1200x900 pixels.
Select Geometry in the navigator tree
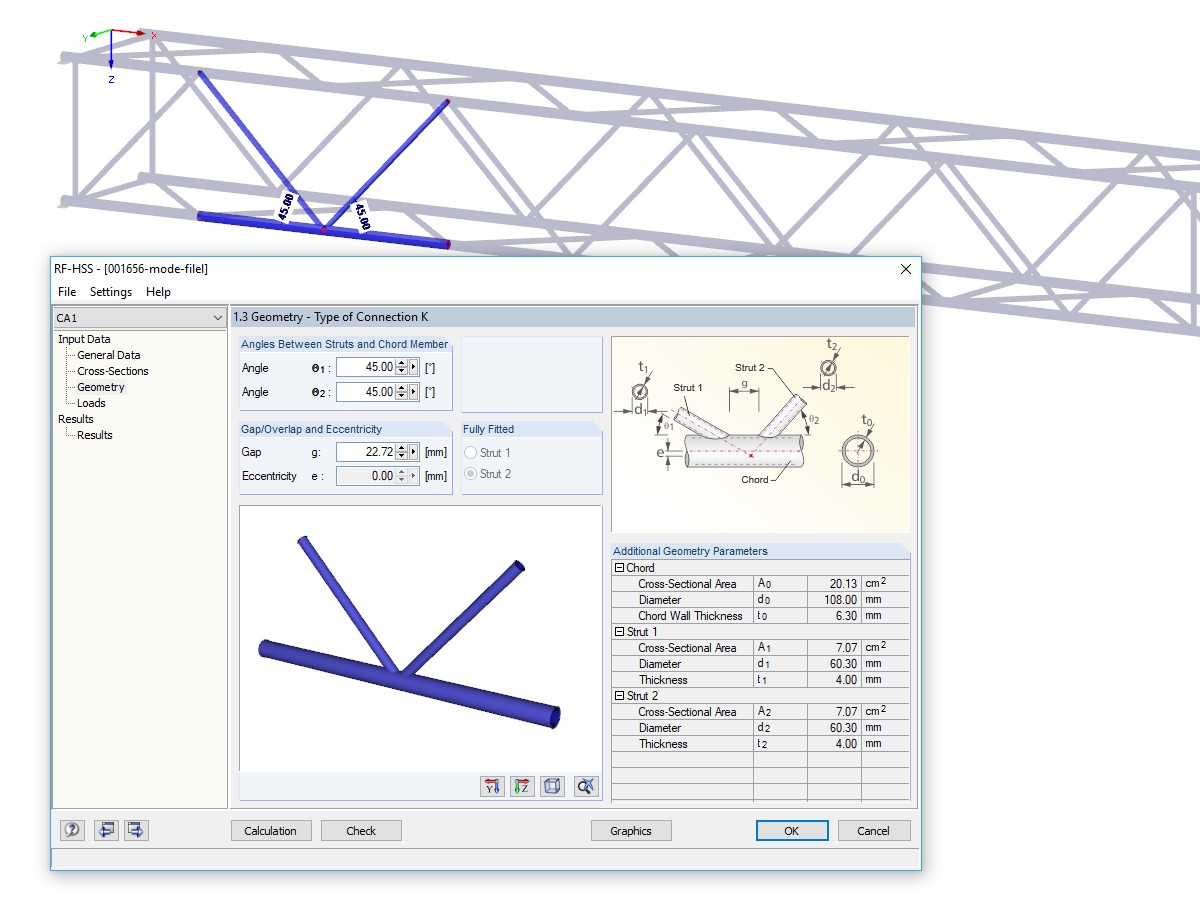click(101, 387)
